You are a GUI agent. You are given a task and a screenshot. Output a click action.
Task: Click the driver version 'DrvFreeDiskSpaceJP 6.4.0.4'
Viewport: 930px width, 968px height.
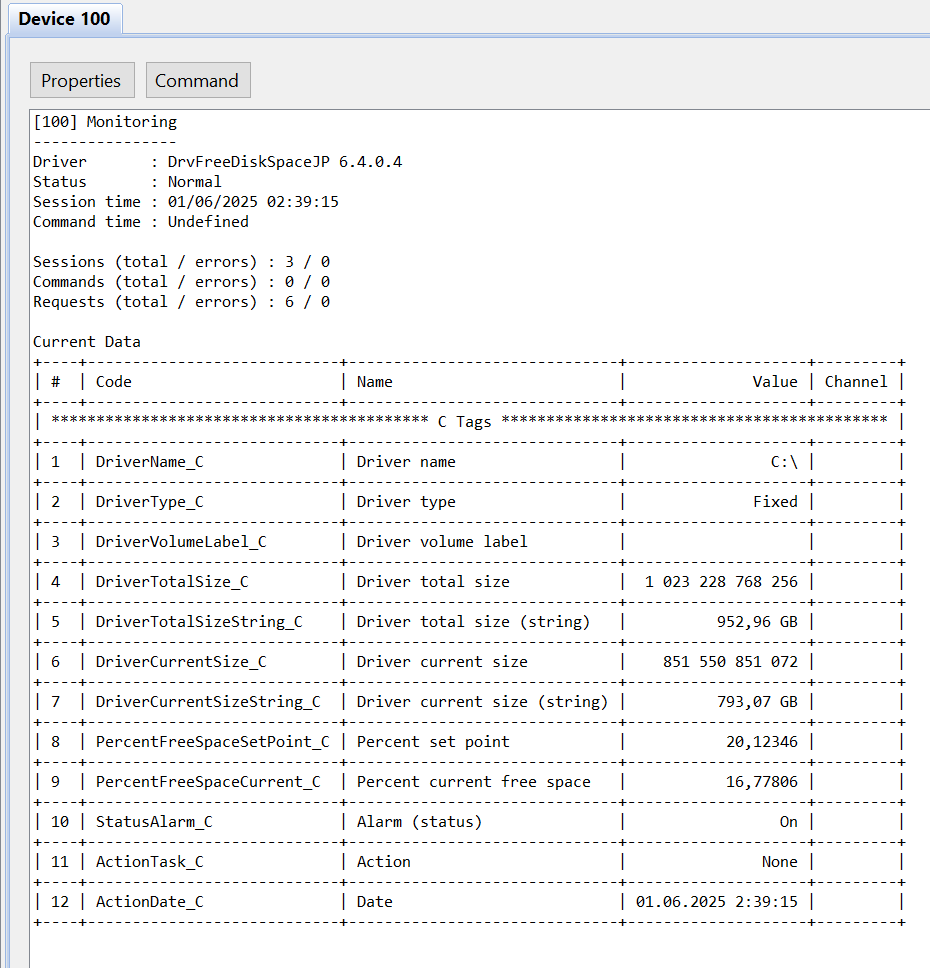pyautogui.click(x=285, y=162)
